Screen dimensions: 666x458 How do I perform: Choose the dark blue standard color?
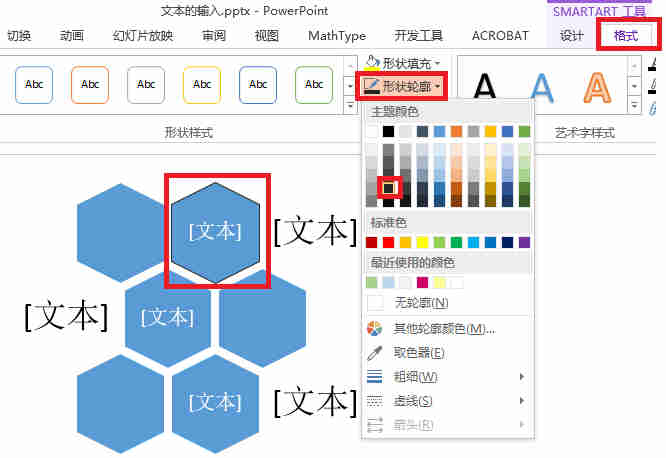[x=508, y=243]
